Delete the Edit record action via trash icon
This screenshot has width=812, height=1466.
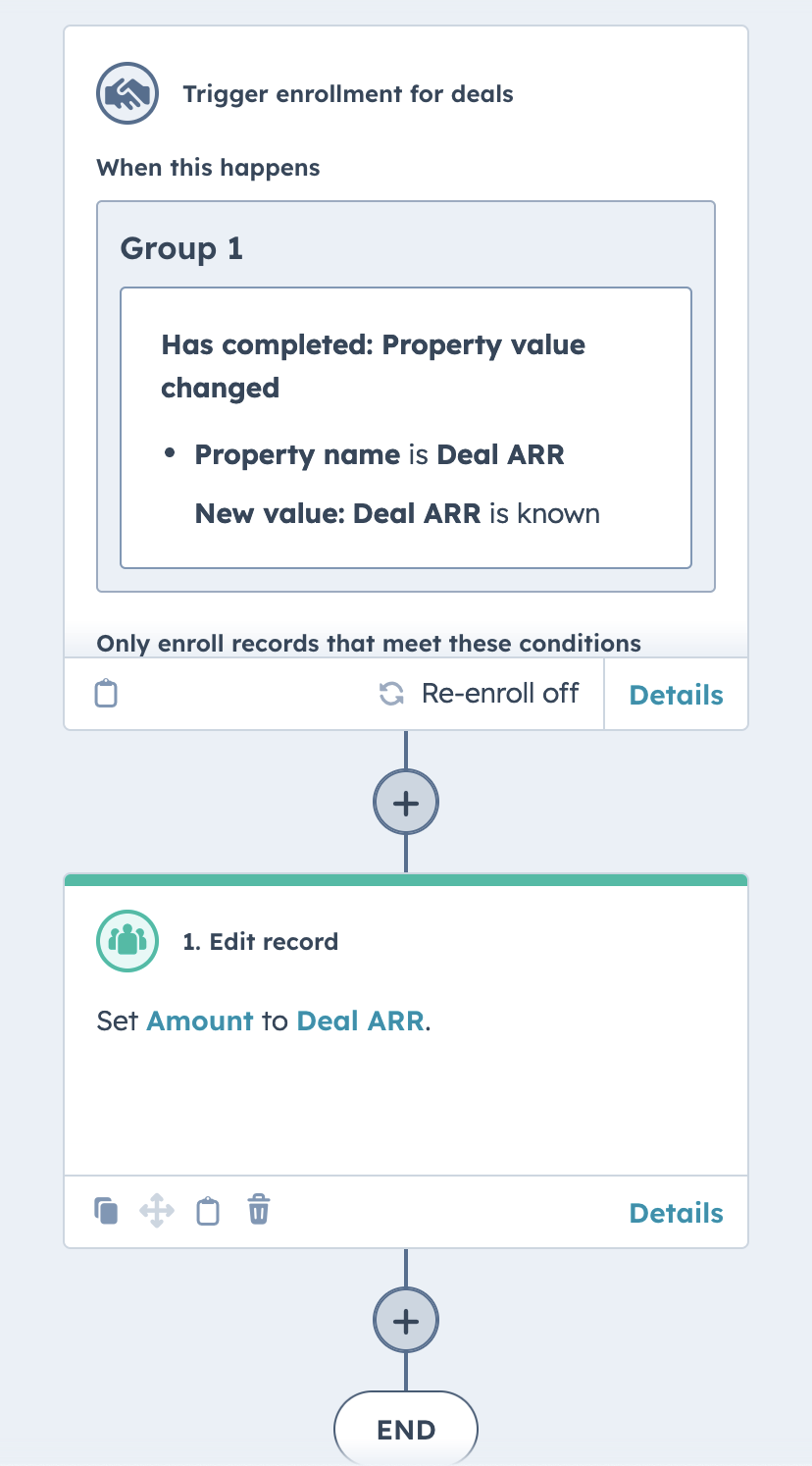pos(258,1212)
